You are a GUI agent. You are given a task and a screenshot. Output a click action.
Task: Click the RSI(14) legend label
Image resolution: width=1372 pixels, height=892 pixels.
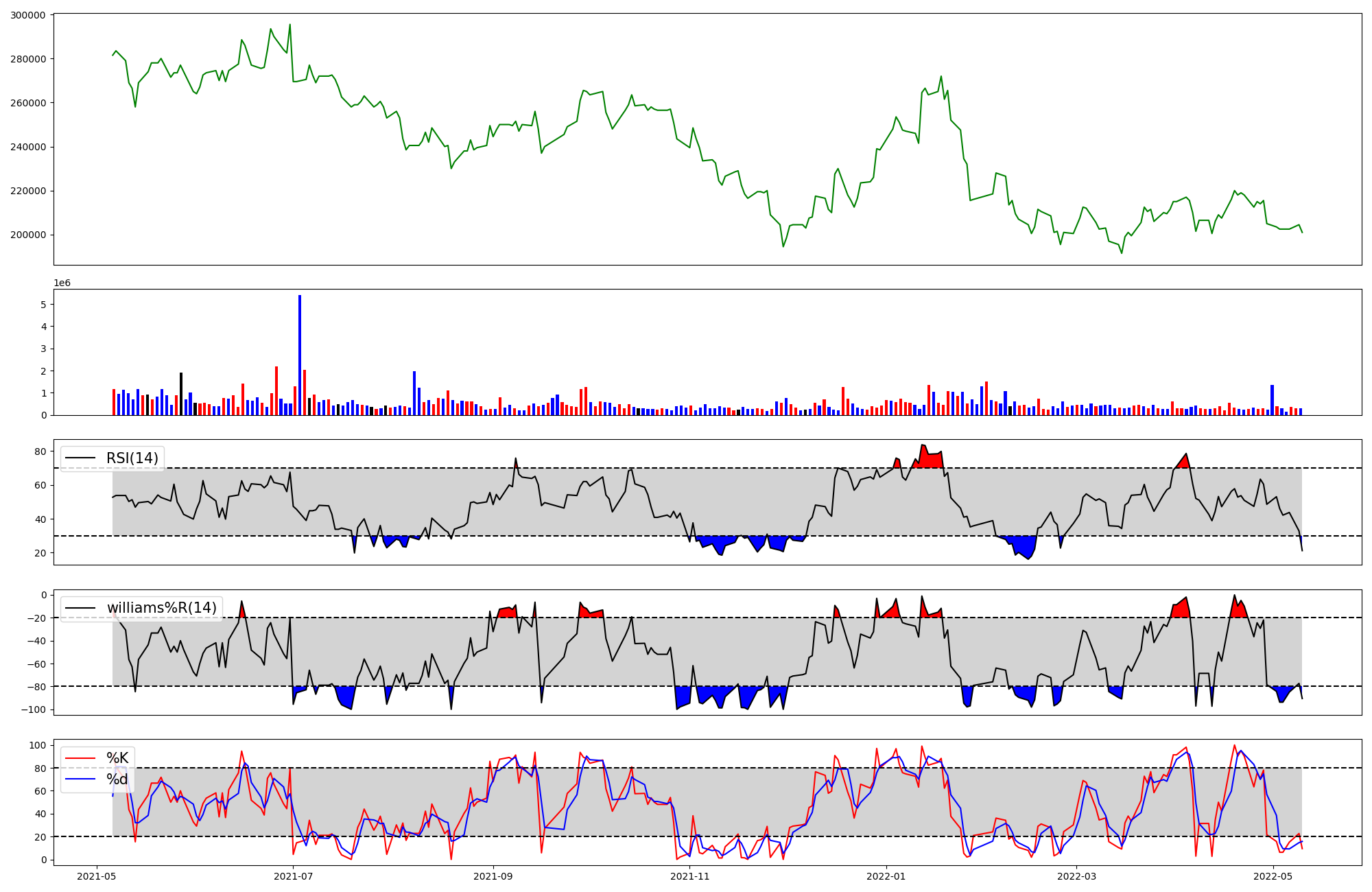coord(132,458)
